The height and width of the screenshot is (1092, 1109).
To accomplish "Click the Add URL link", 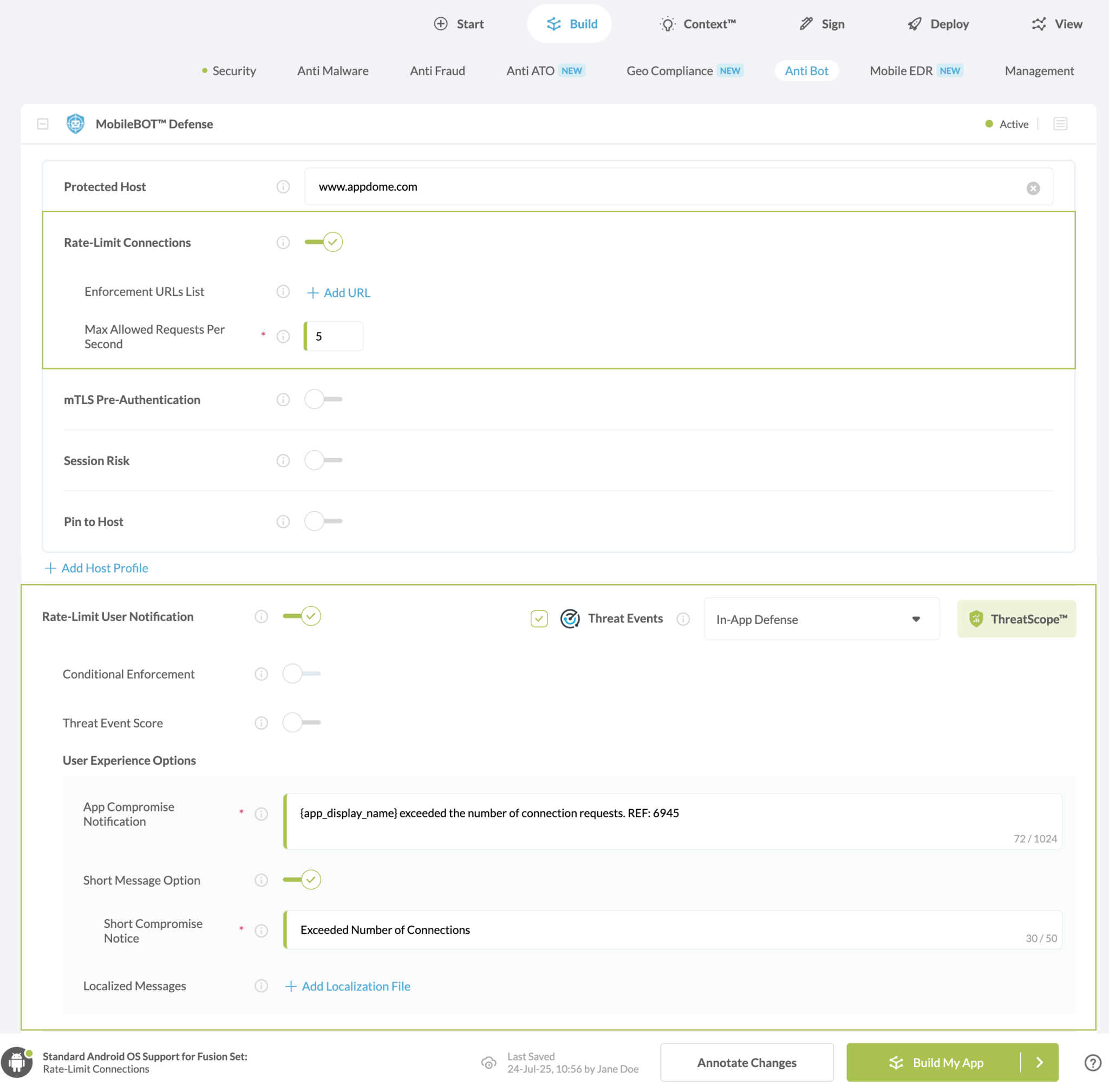I will (x=338, y=292).
